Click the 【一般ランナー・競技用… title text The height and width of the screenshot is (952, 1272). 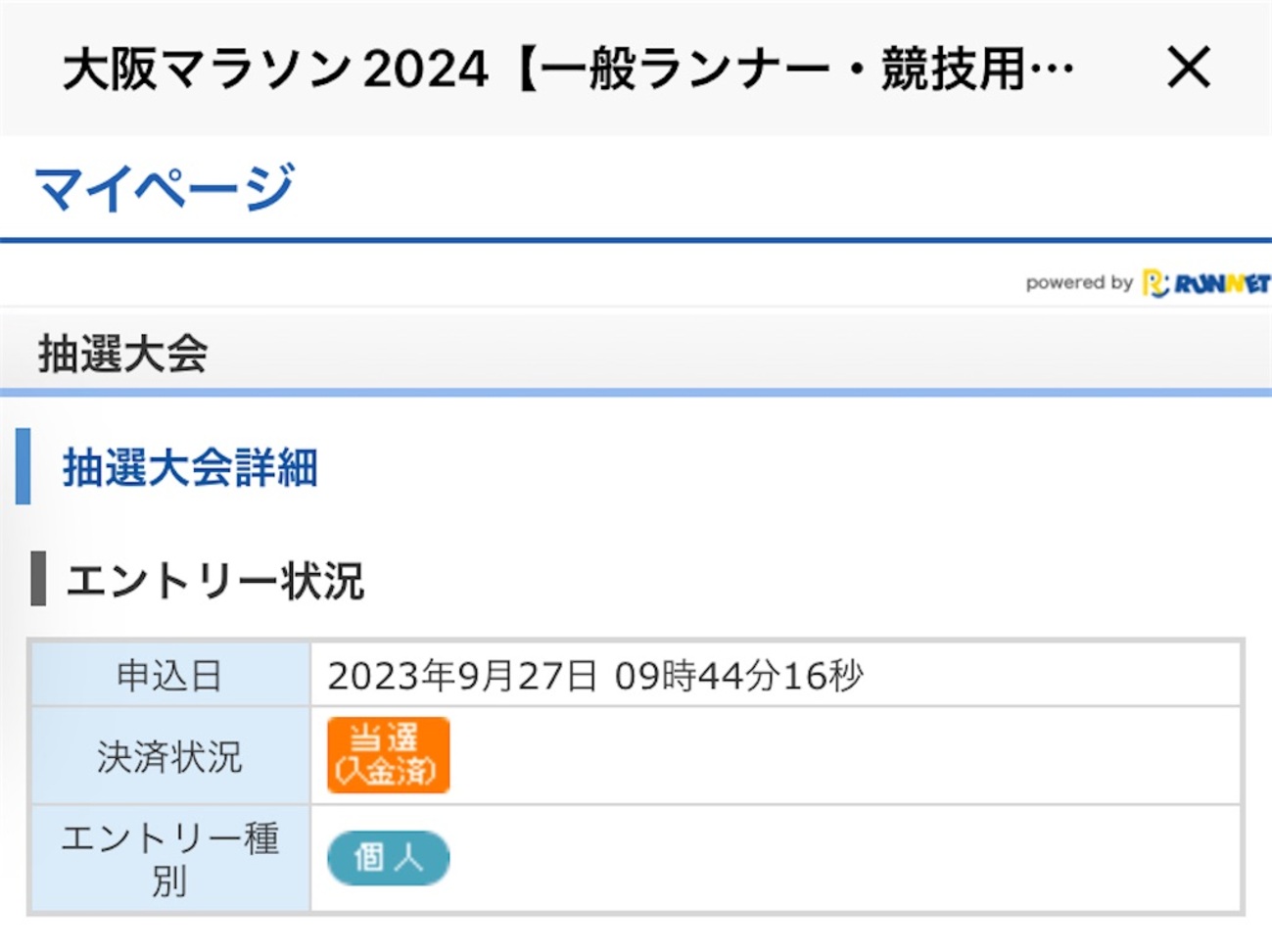[793, 70]
